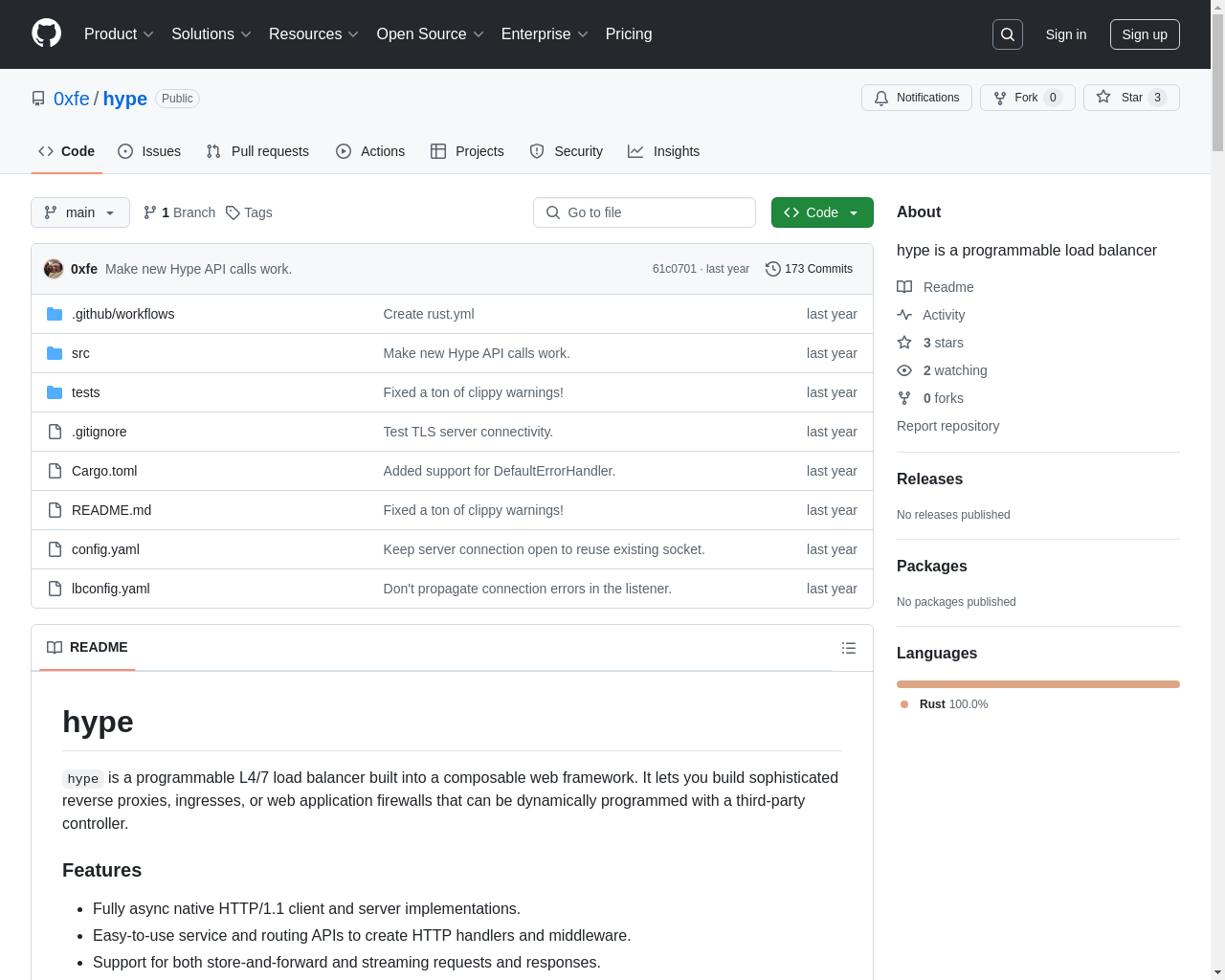Click the src folder icon

[x=55, y=353]
